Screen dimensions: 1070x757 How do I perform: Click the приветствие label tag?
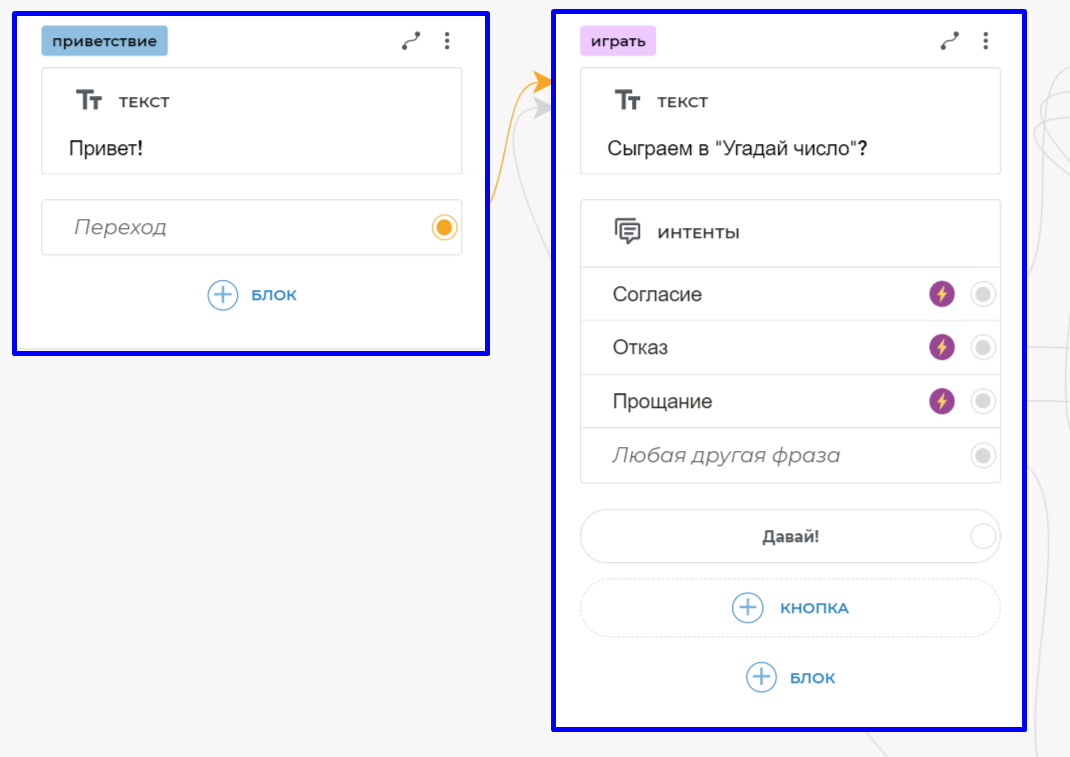104,41
